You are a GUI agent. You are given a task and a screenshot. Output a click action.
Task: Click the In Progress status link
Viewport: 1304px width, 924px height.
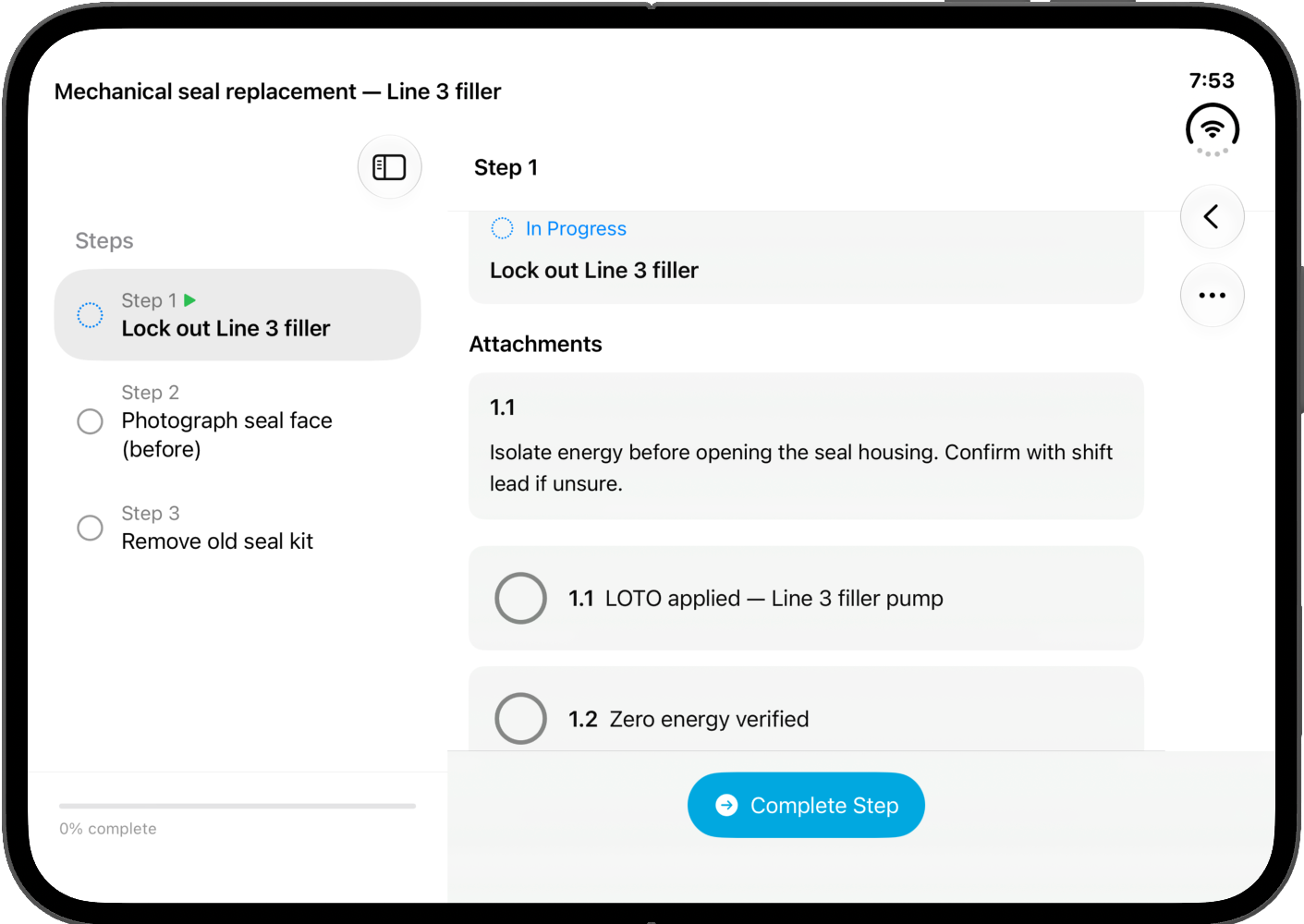[576, 228]
